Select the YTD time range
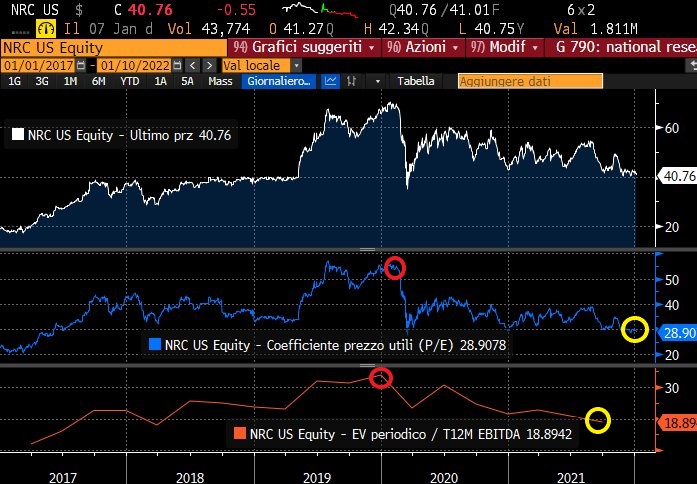Viewport: 697px width, 484px height. (x=129, y=81)
